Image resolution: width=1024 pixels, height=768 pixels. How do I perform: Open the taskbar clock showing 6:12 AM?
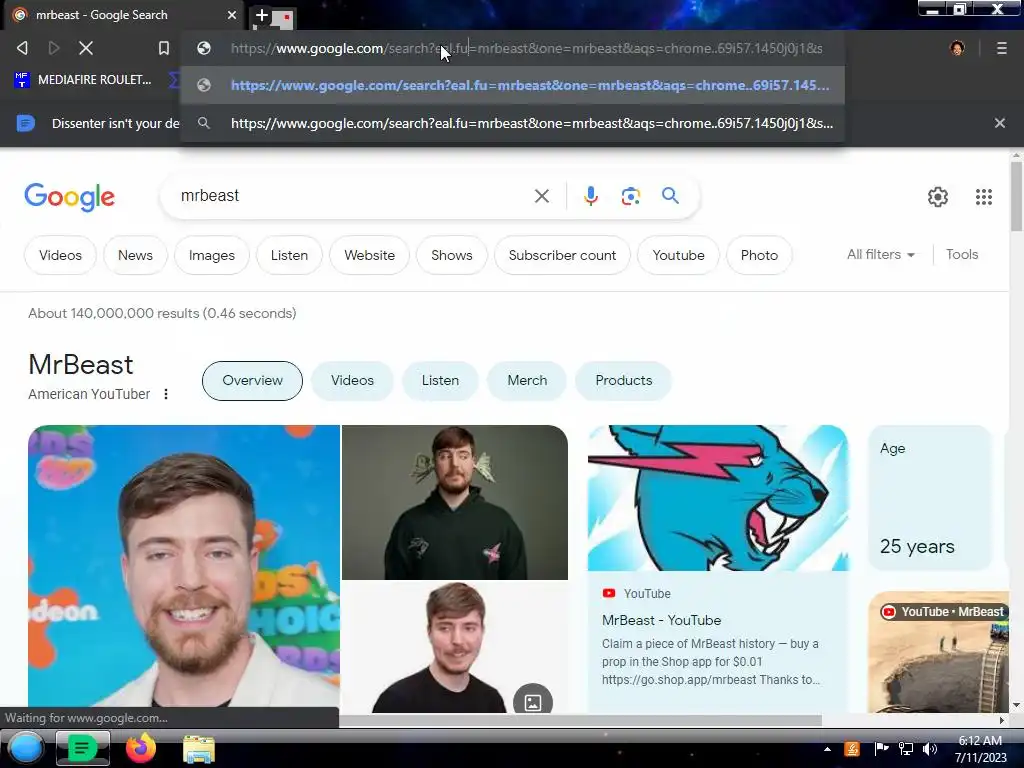tap(980, 749)
